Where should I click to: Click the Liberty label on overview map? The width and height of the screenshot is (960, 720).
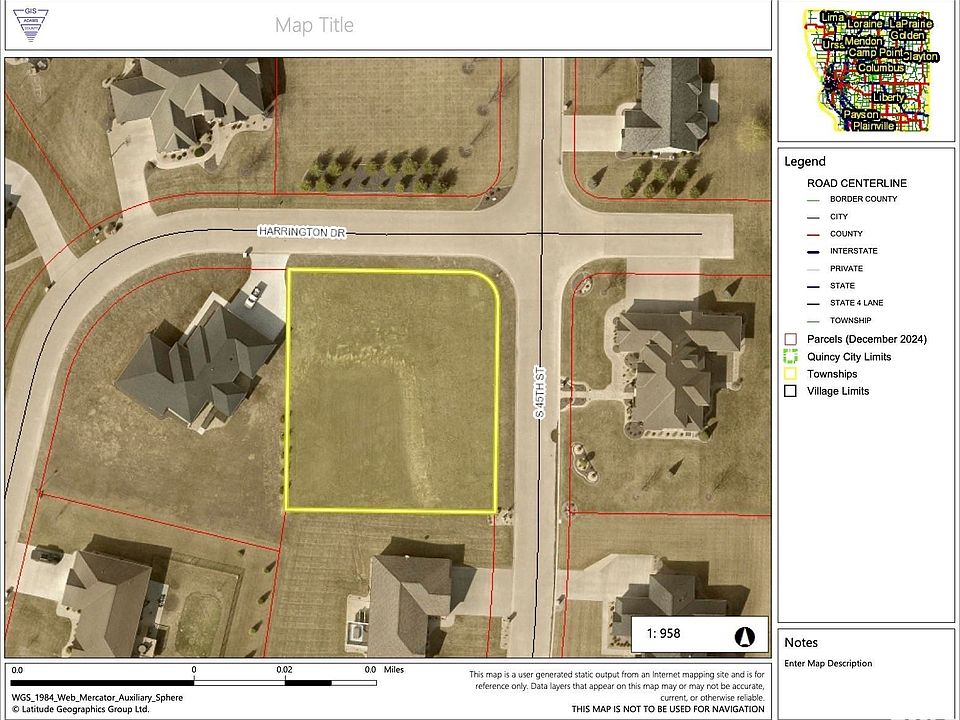(x=888, y=97)
